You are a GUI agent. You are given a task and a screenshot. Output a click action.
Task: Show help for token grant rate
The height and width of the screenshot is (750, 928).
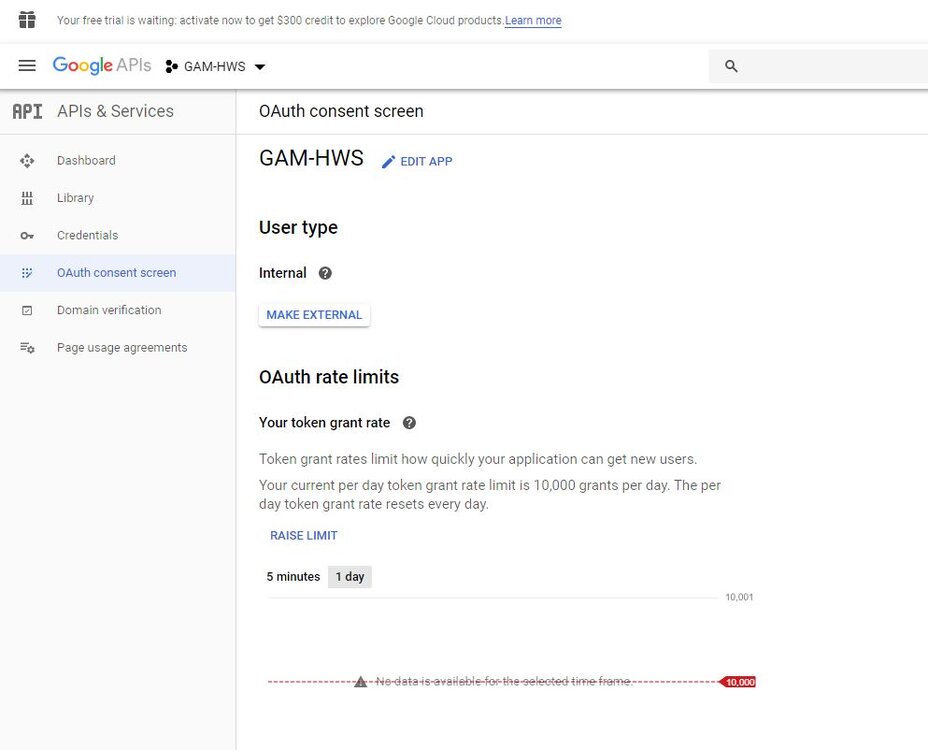pyautogui.click(x=409, y=423)
